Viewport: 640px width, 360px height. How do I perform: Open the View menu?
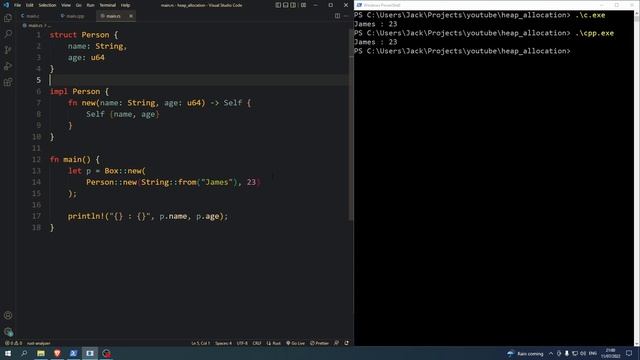66,5
